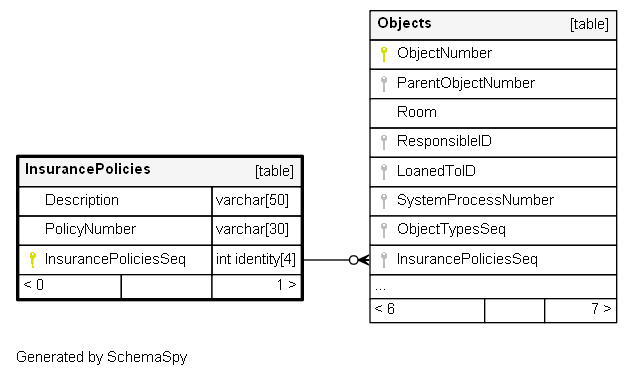Select the Room column in Objects

[493, 113]
